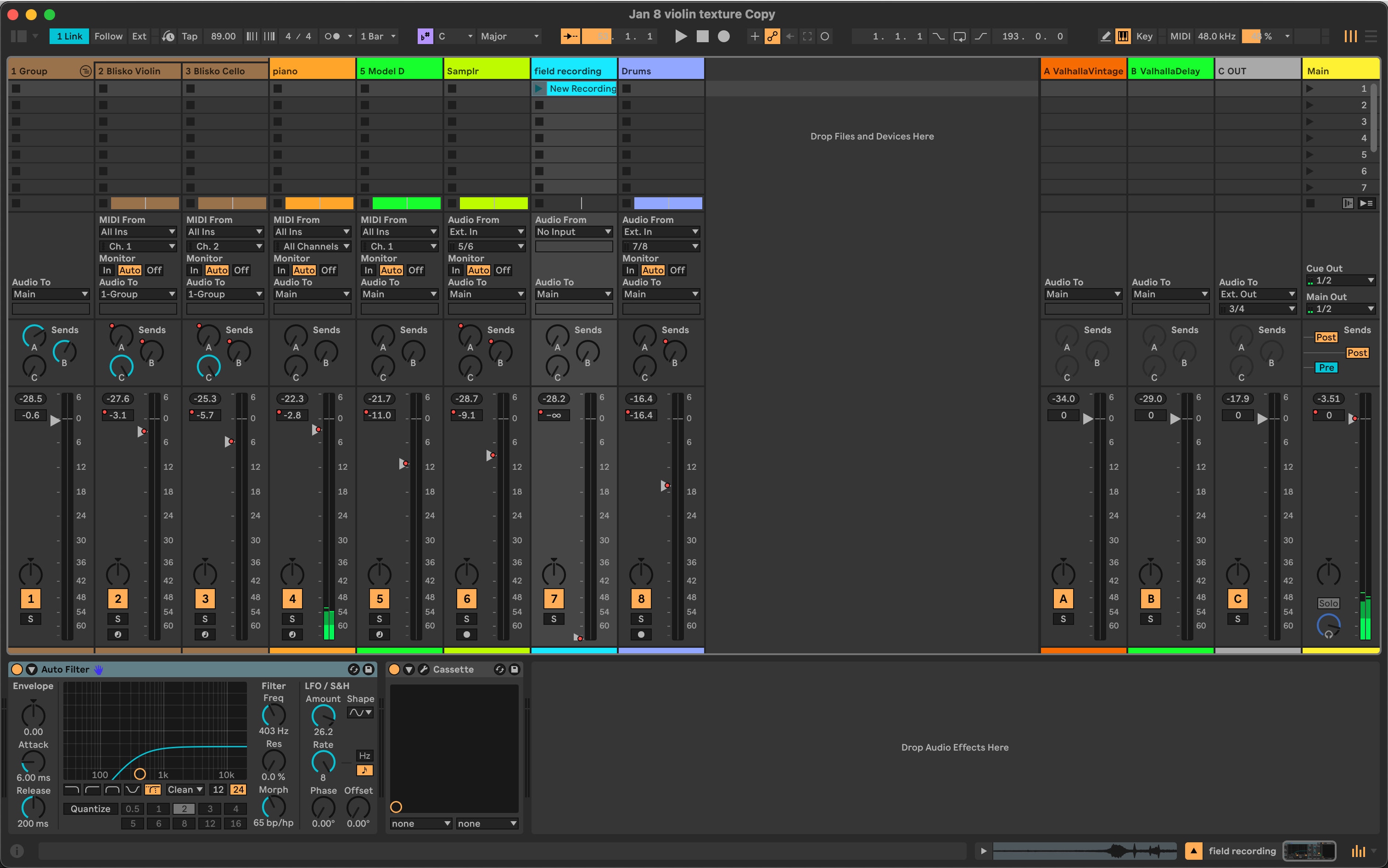This screenshot has height=868, width=1388.
Task: Solo the Model D track
Action: pos(379,619)
